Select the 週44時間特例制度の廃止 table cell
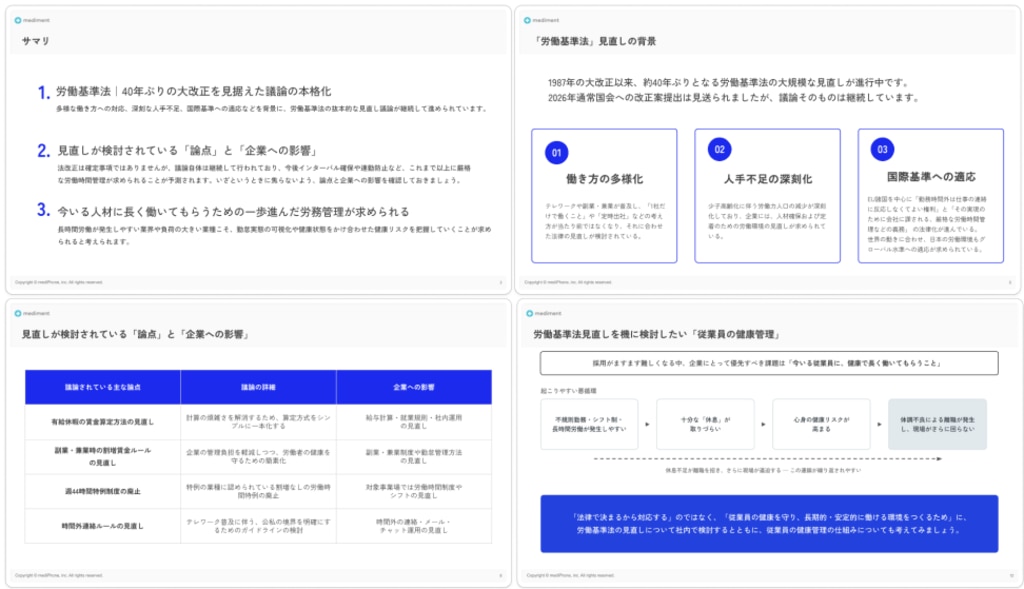Screen dimensions: 1024x589 [x=103, y=491]
